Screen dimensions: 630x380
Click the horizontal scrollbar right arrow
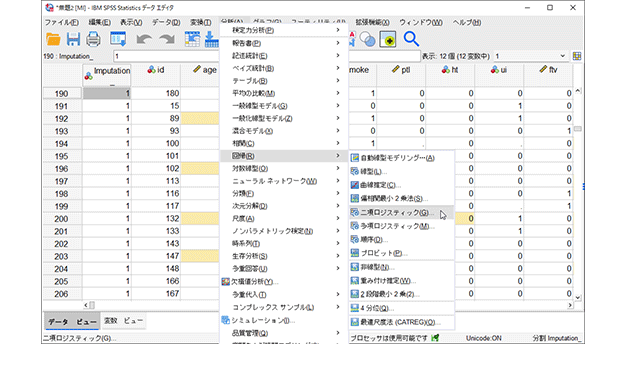(570, 305)
